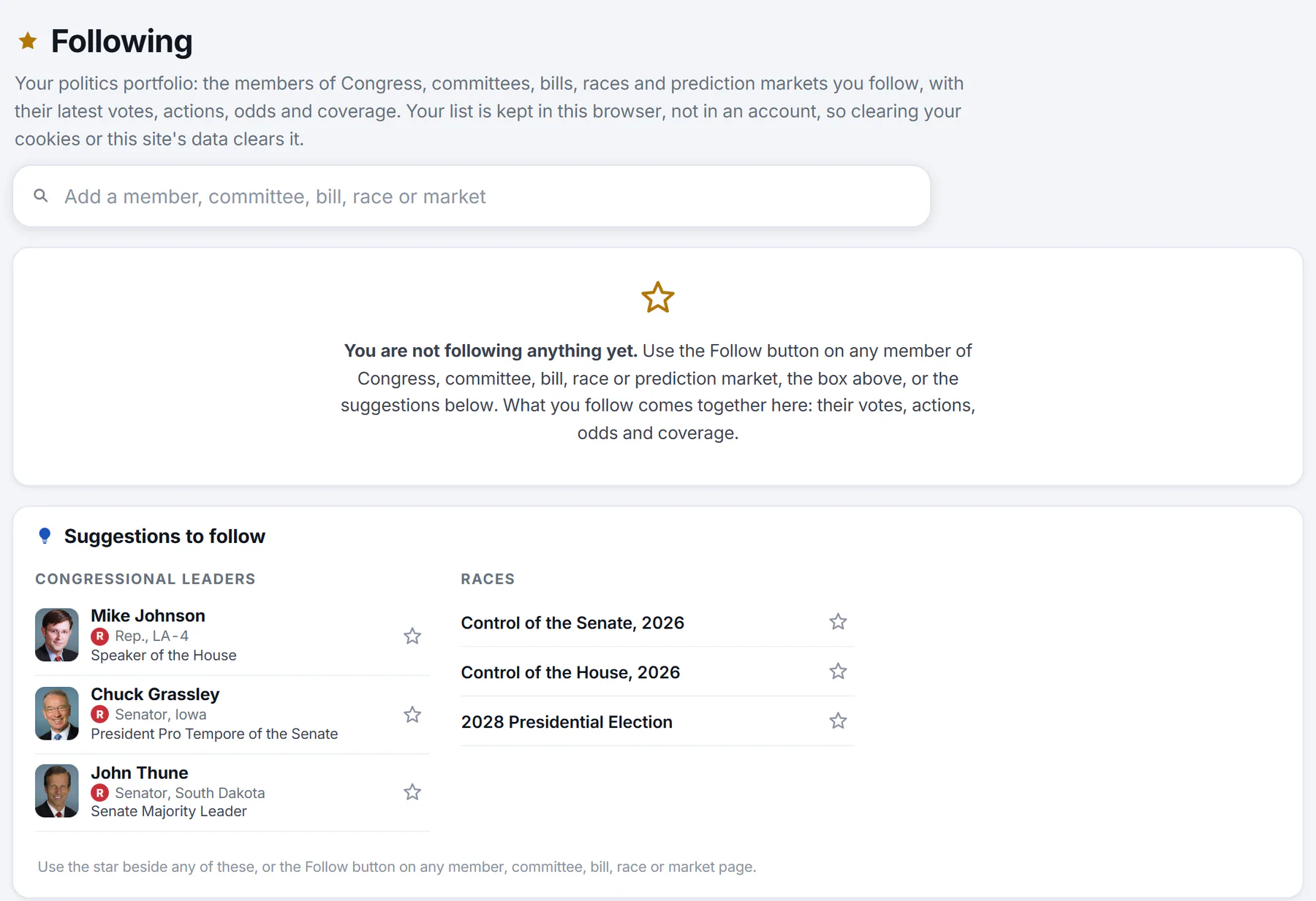Click the search field to add a member
The image size is (1316, 901).
point(472,196)
